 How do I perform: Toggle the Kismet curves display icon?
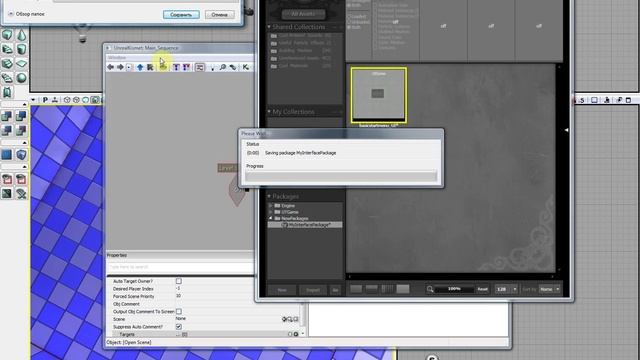click(200, 67)
